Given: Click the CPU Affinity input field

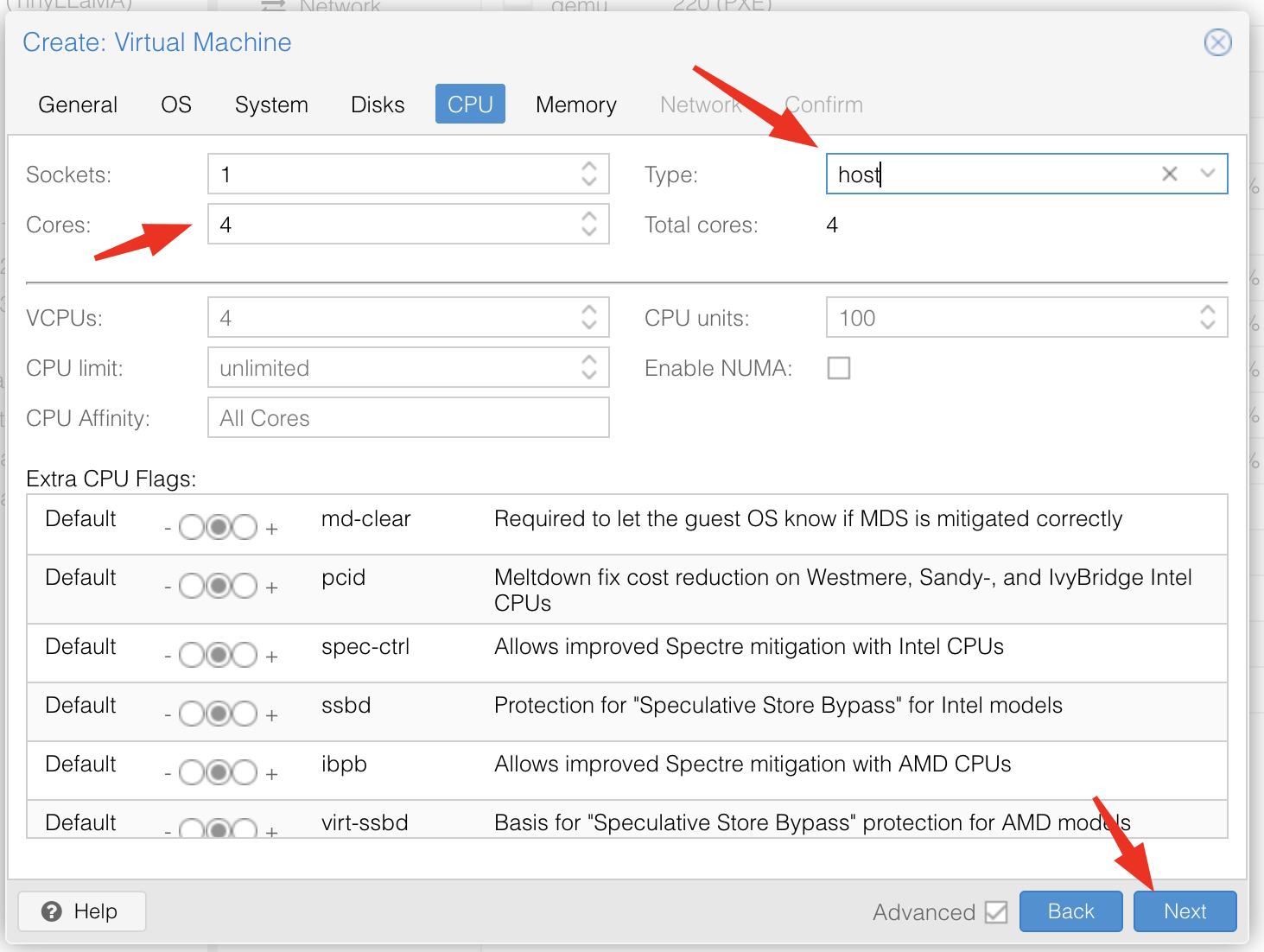Looking at the screenshot, I should tap(408, 418).
